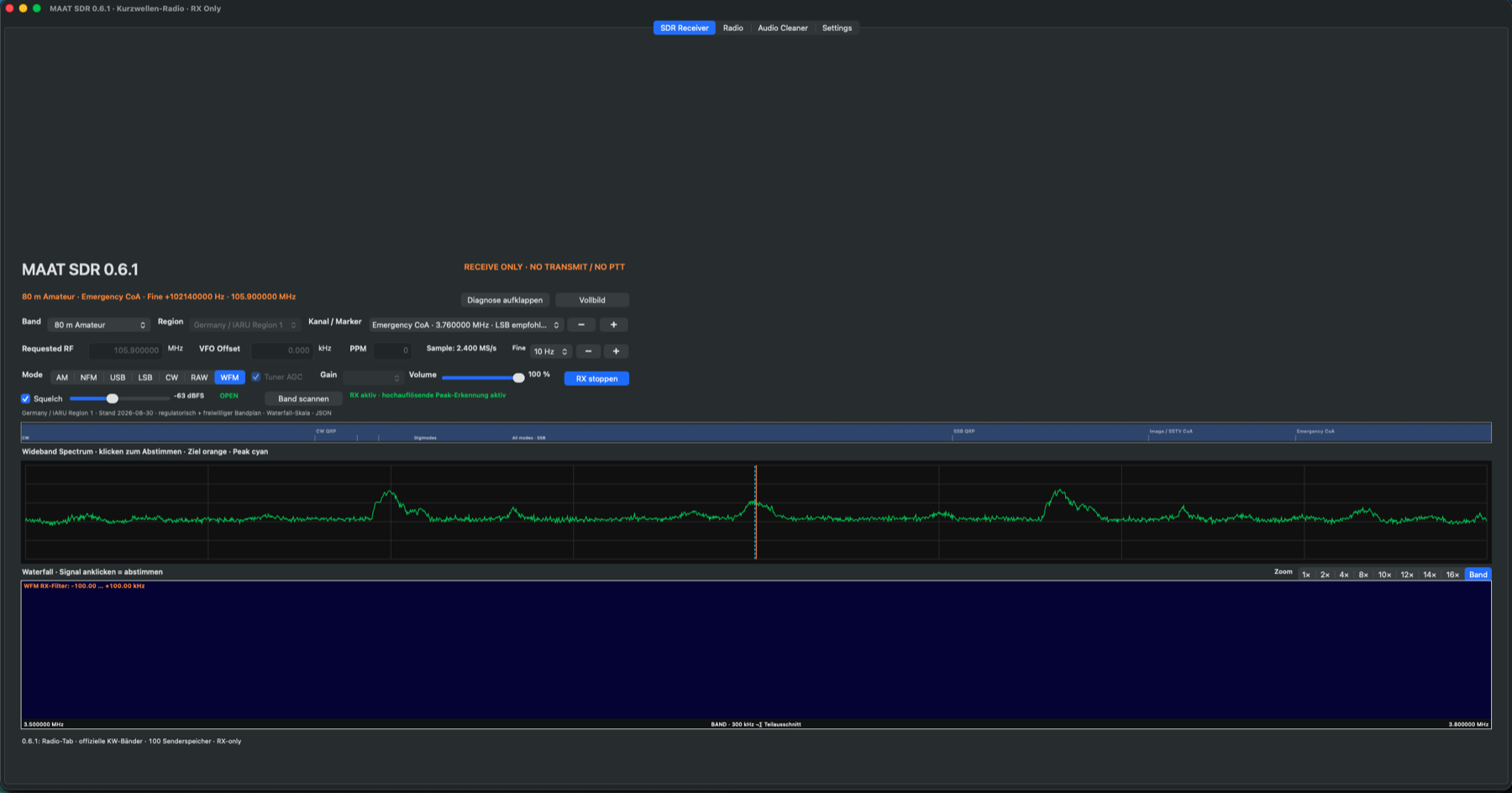The height and width of the screenshot is (793, 1512).
Task: Set waterfall zoom to 4x
Action: (1344, 575)
